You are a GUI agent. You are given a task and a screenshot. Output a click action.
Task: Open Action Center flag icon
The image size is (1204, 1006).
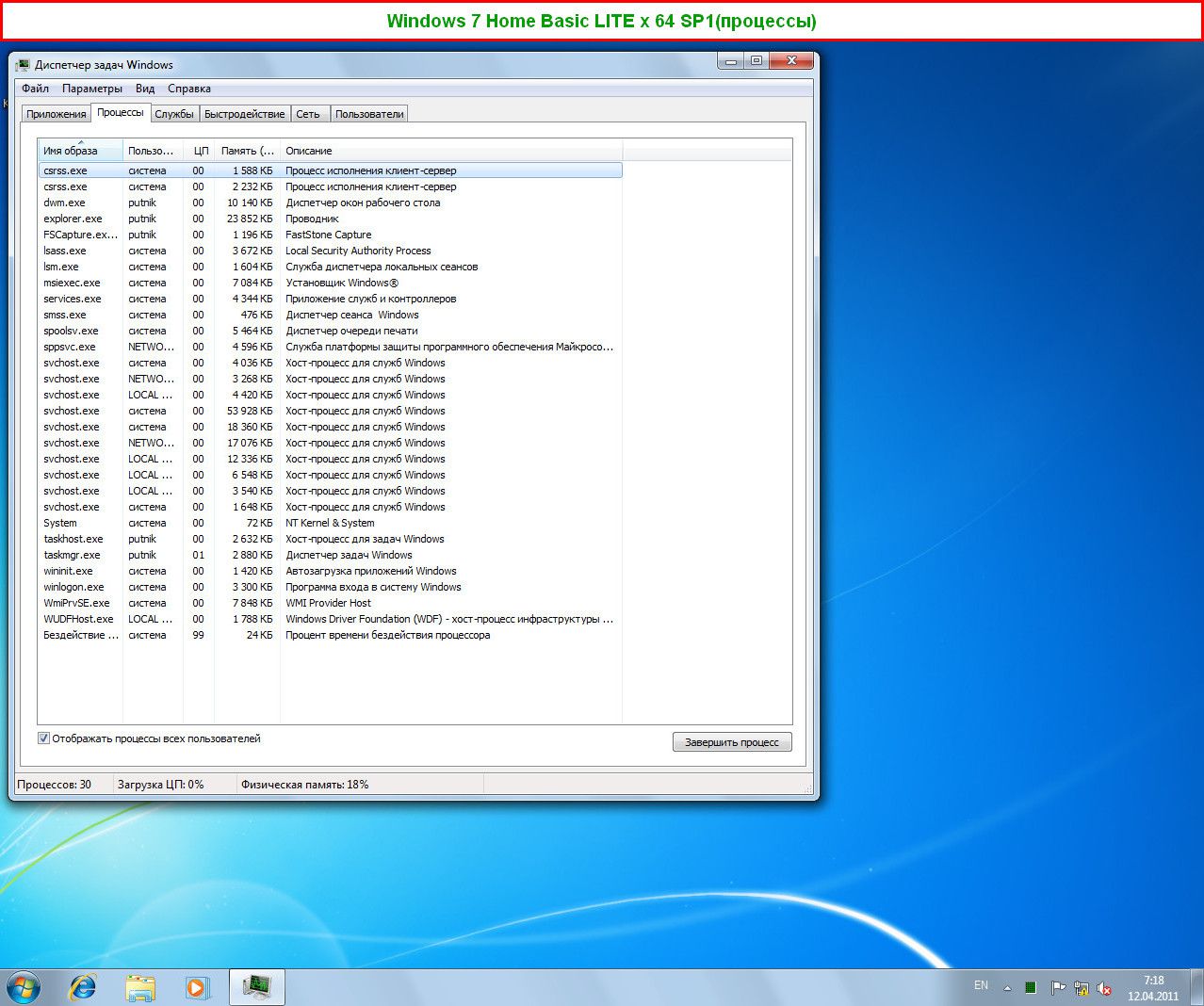pos(1058,988)
